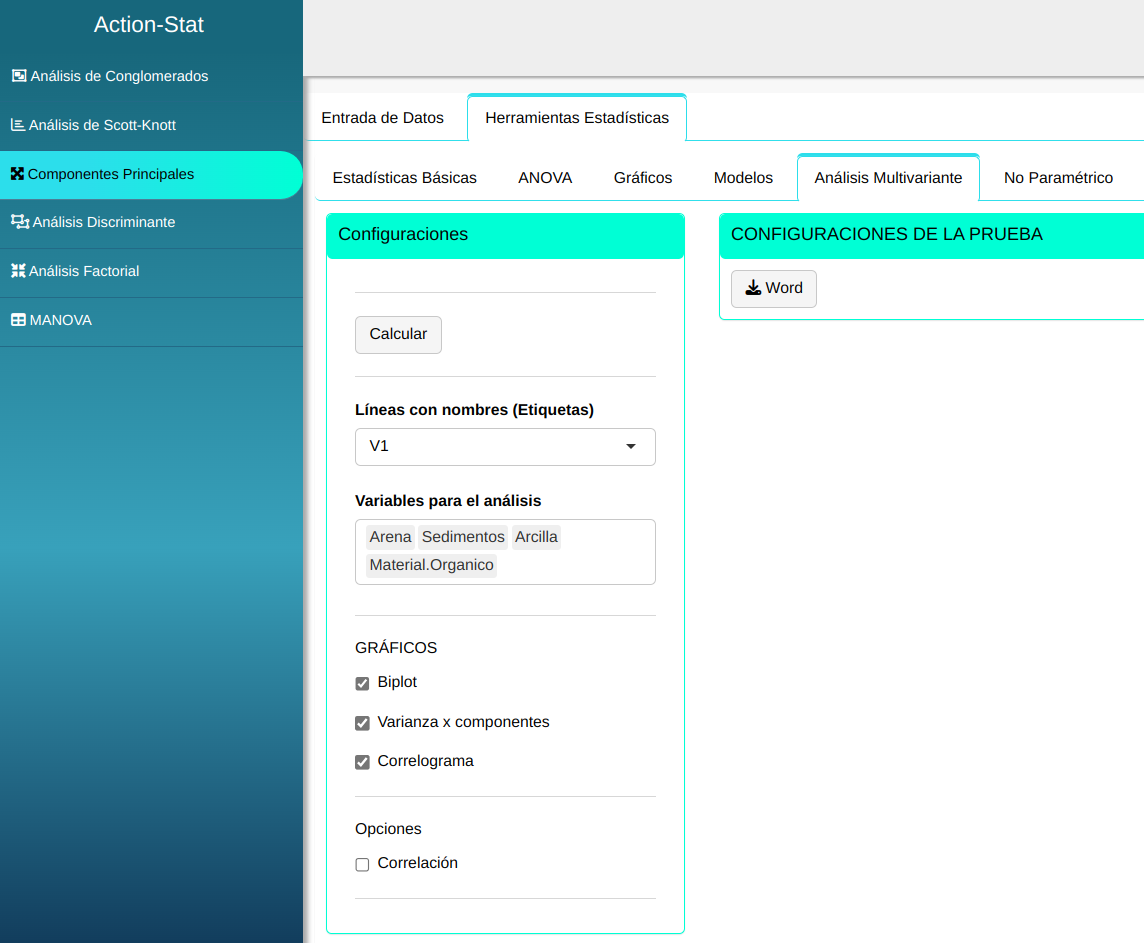Click the Scott-Knott analysis icon
This screenshot has width=1144, height=943.
point(17,125)
